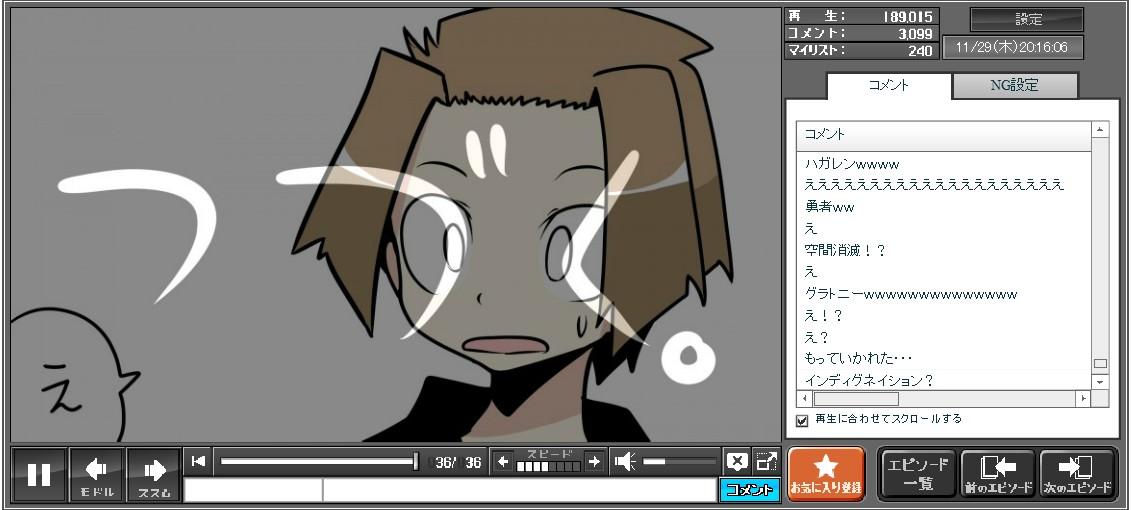Viewport: 1131px width, 510px height.
Task: Click the ススム (forward) arrow button
Action: pos(154,474)
